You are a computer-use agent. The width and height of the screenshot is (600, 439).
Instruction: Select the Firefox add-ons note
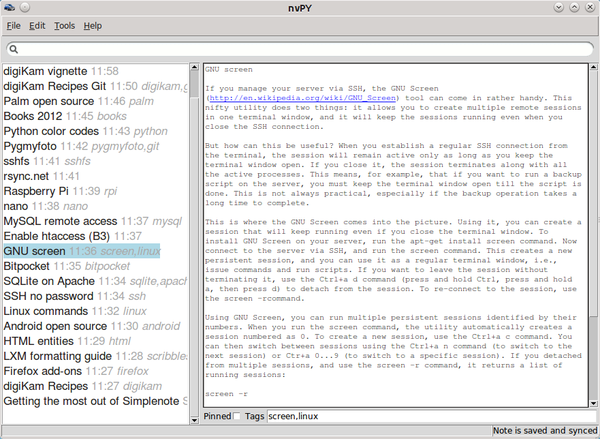[96, 371]
